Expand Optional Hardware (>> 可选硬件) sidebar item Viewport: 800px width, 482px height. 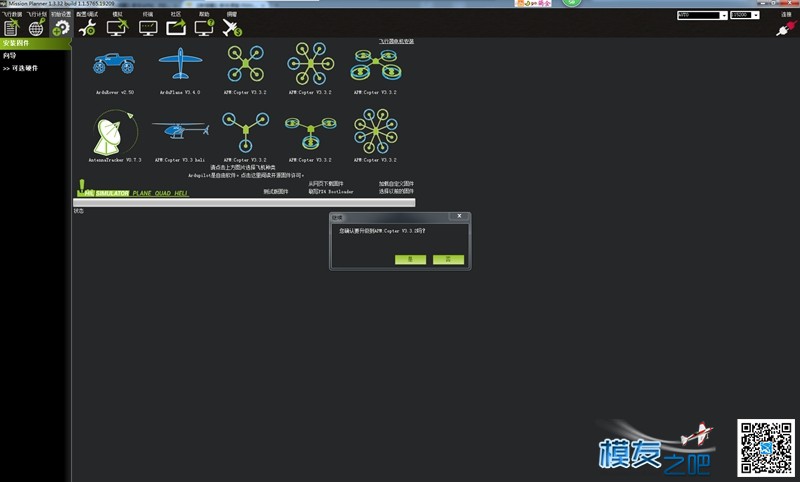pyautogui.click(x=20, y=68)
